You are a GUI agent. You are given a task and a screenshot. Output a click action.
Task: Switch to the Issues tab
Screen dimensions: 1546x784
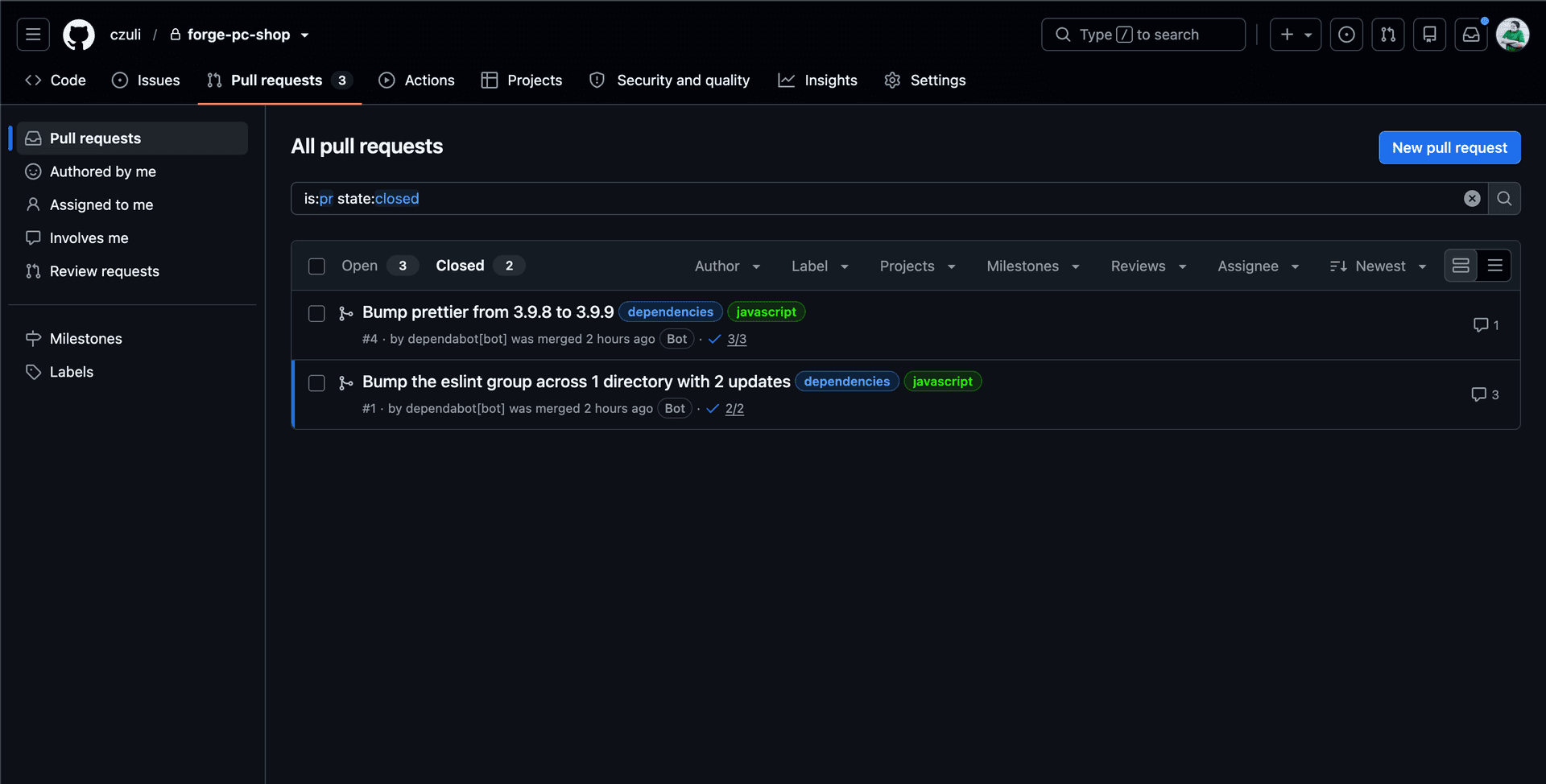pyautogui.click(x=146, y=80)
